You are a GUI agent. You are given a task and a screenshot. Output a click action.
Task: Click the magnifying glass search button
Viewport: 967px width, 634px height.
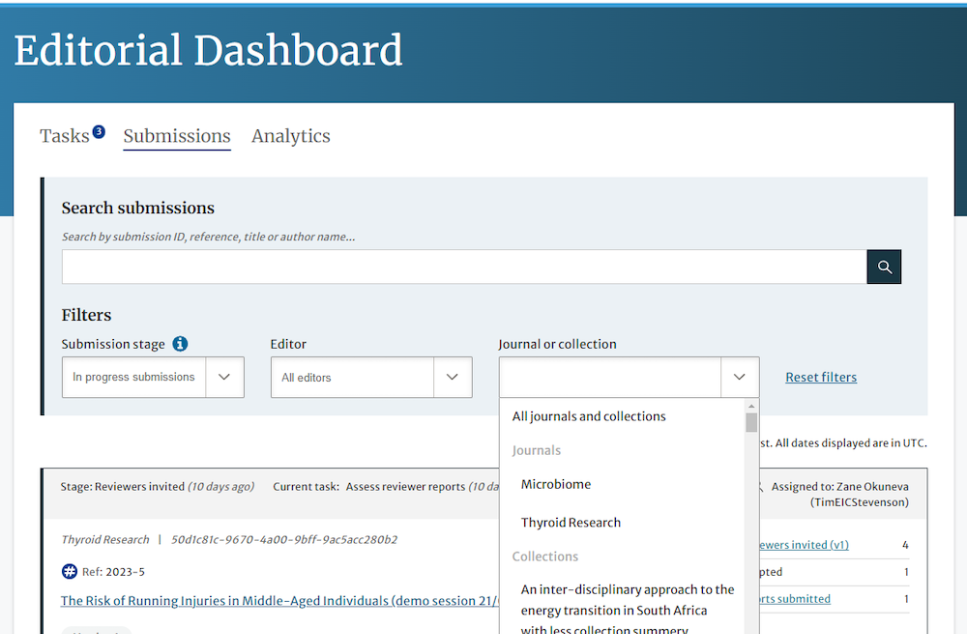tap(884, 267)
